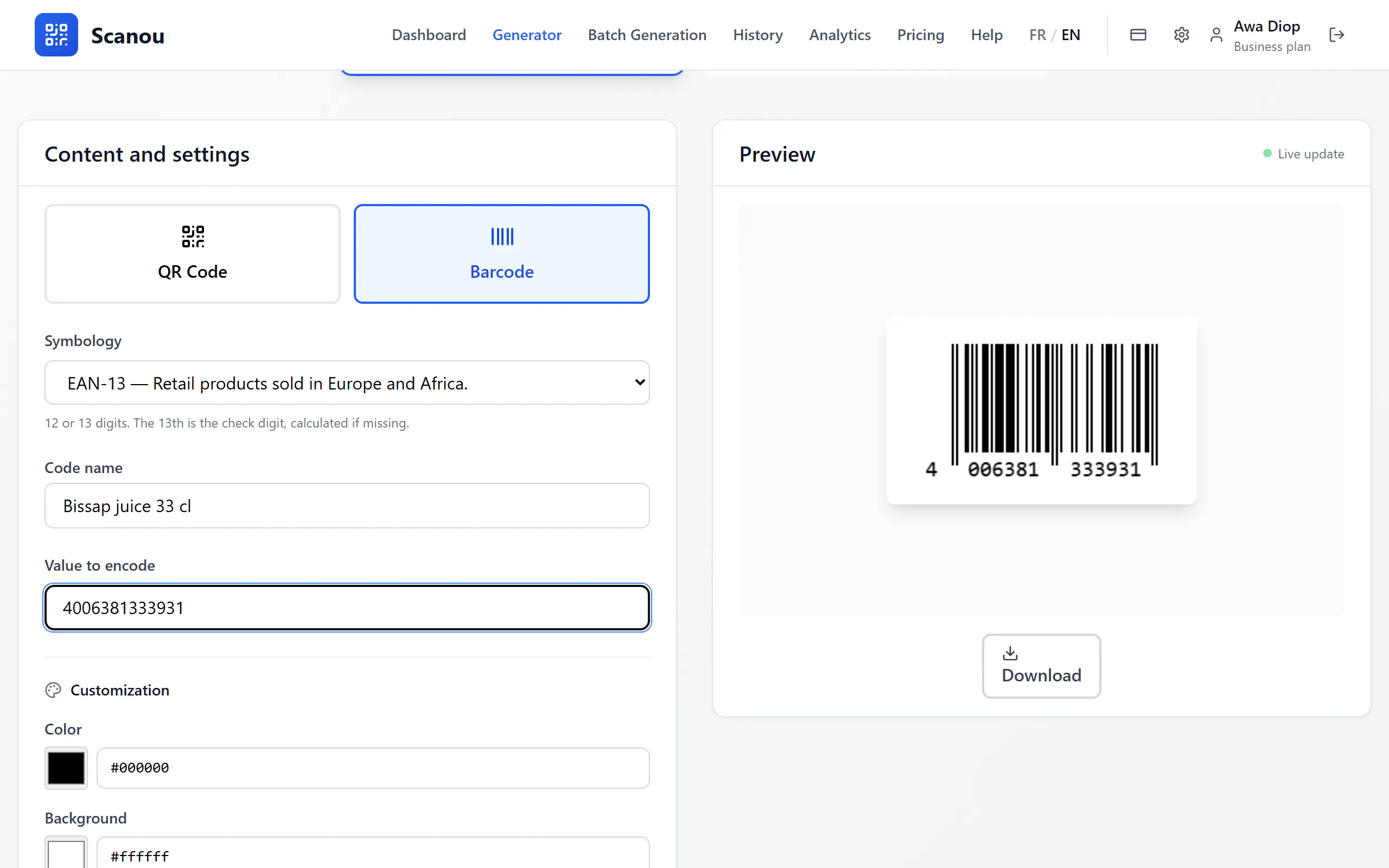
Task: Open the History page
Action: pos(757,35)
